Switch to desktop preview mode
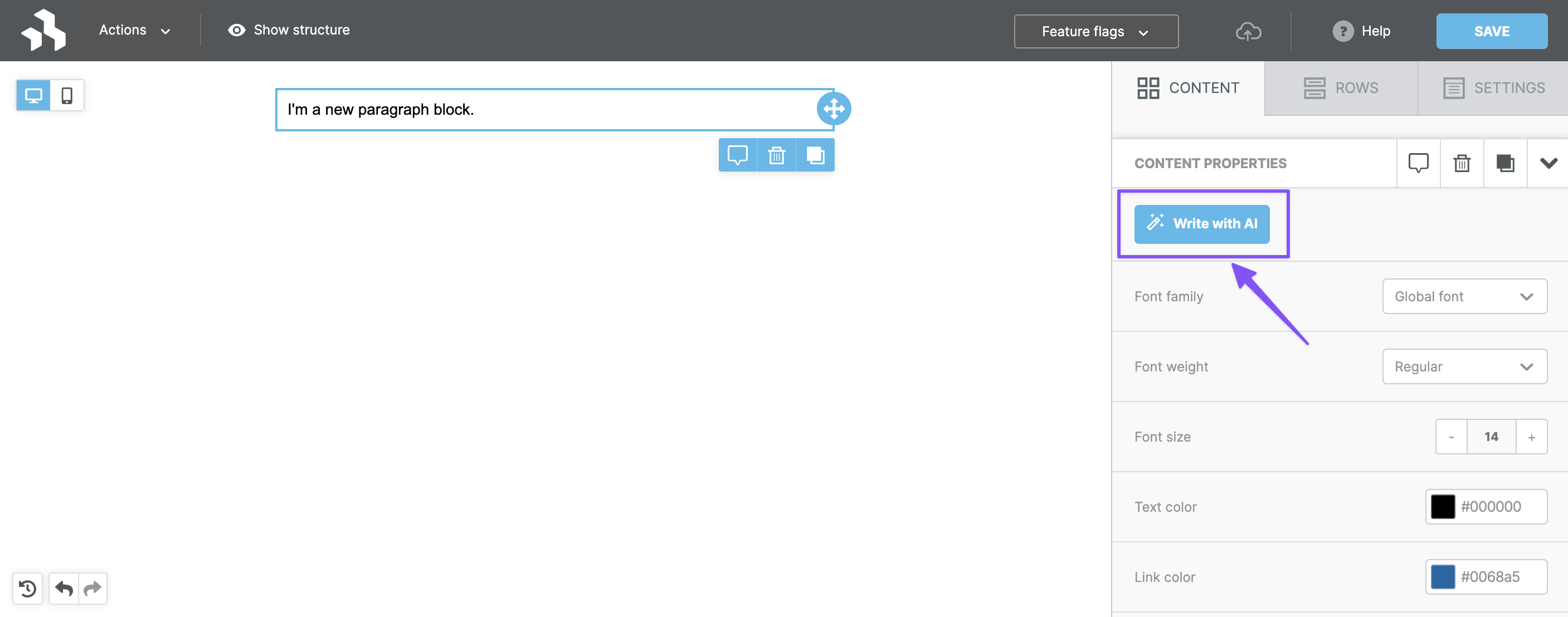 [33, 95]
